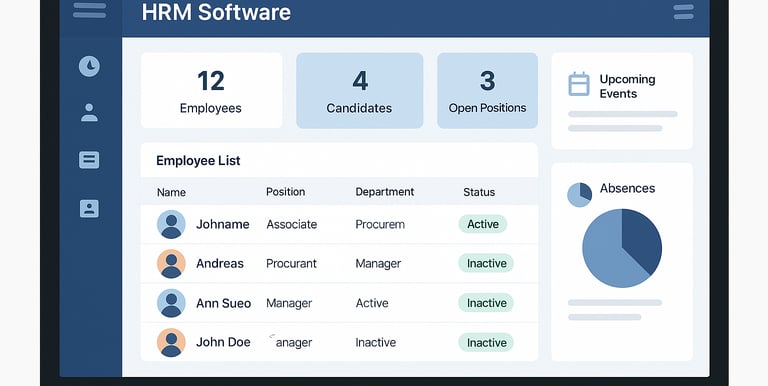Click the Inactive status badge for Andreas

pyautogui.click(x=486, y=263)
